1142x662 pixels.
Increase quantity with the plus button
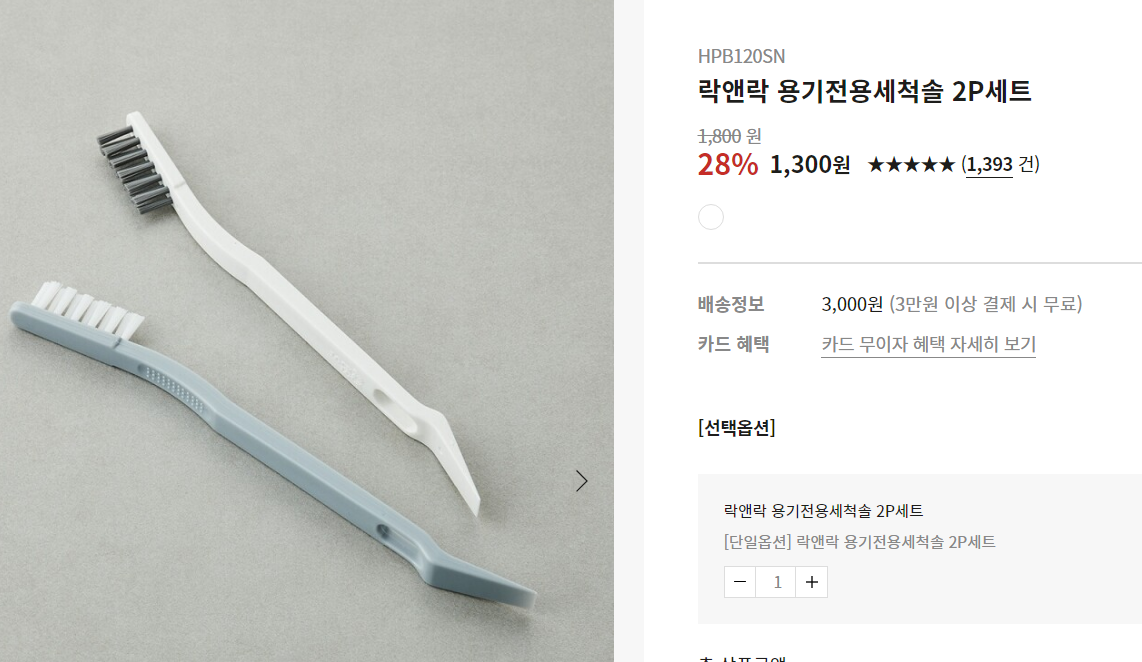coord(812,582)
